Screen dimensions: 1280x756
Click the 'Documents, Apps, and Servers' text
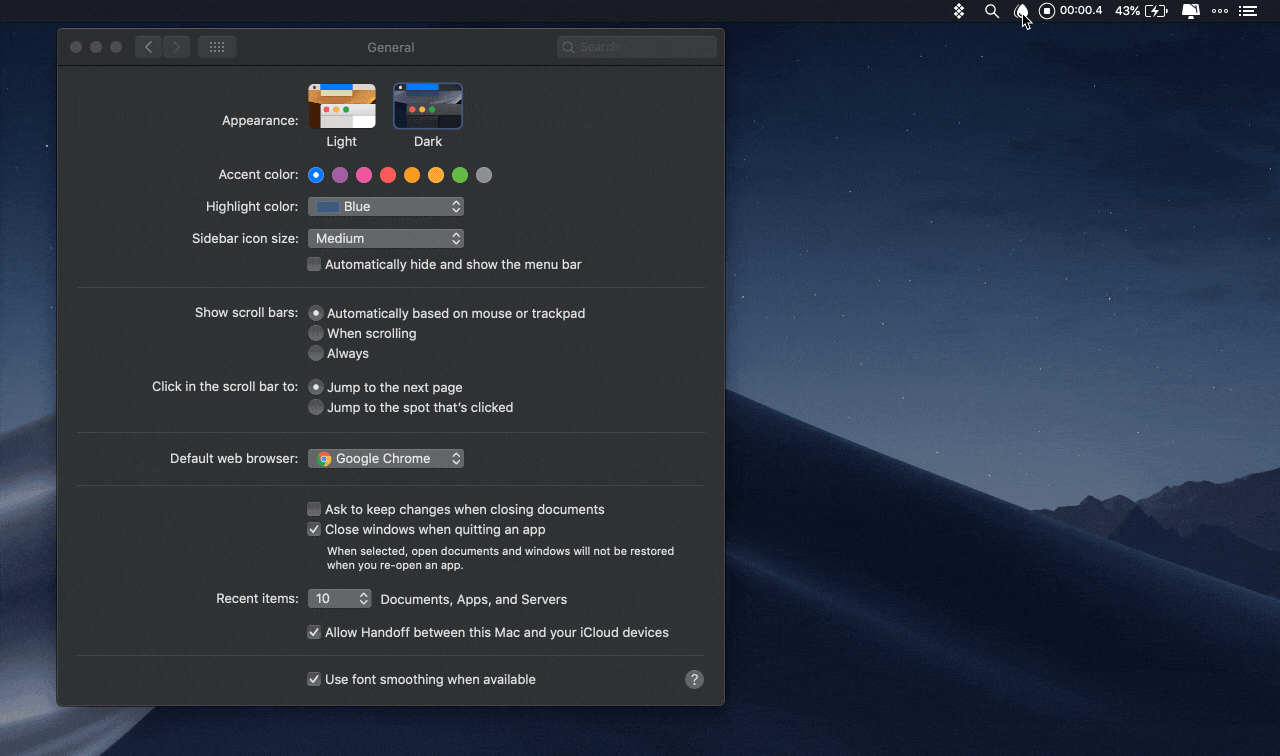[474, 600]
